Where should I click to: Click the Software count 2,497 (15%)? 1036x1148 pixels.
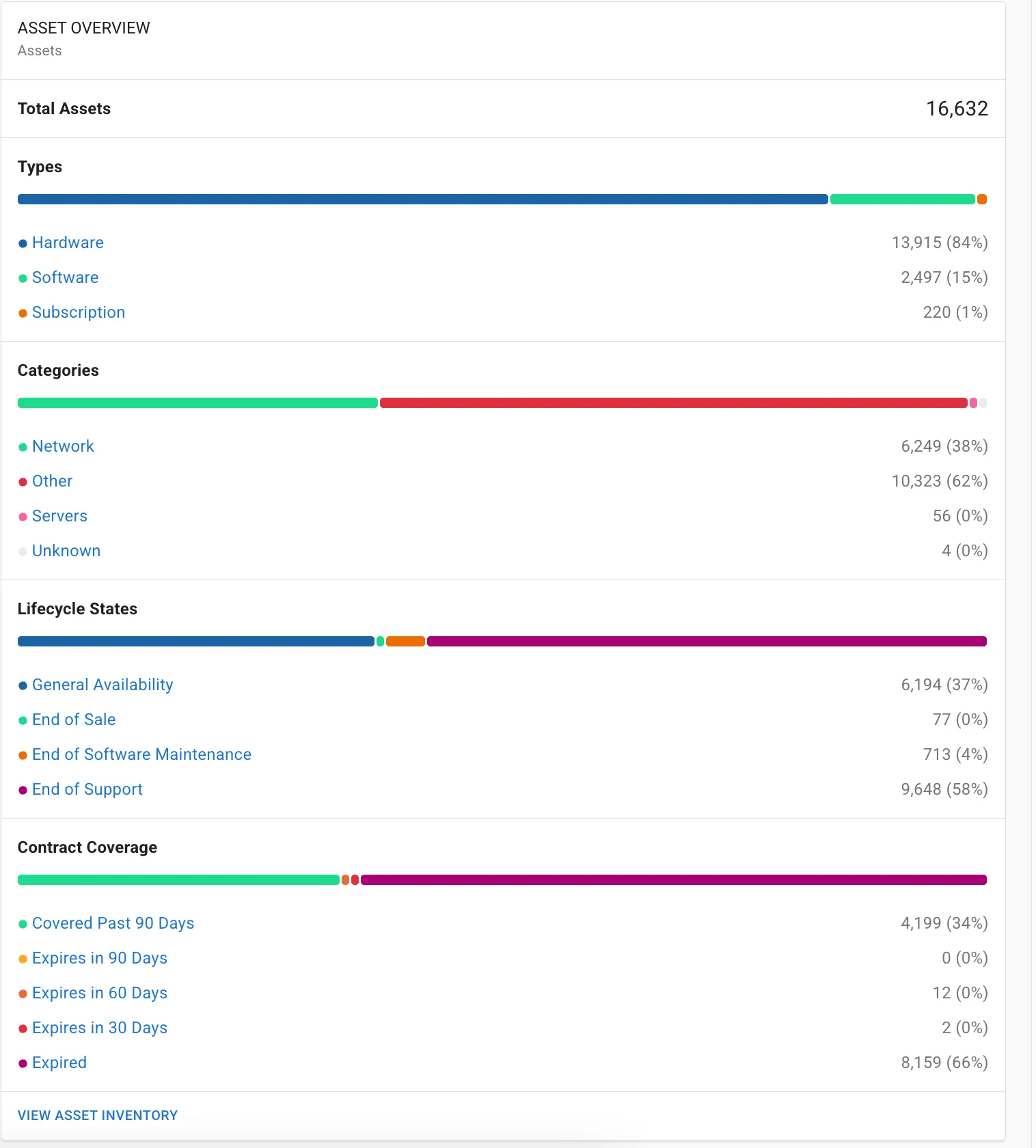pos(944,277)
